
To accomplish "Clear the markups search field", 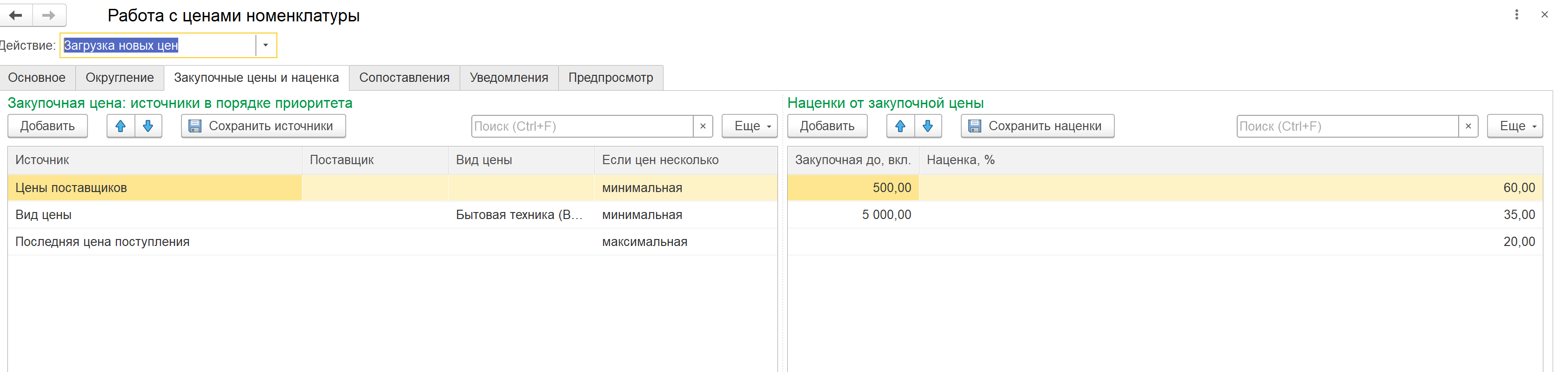I will (1468, 126).
